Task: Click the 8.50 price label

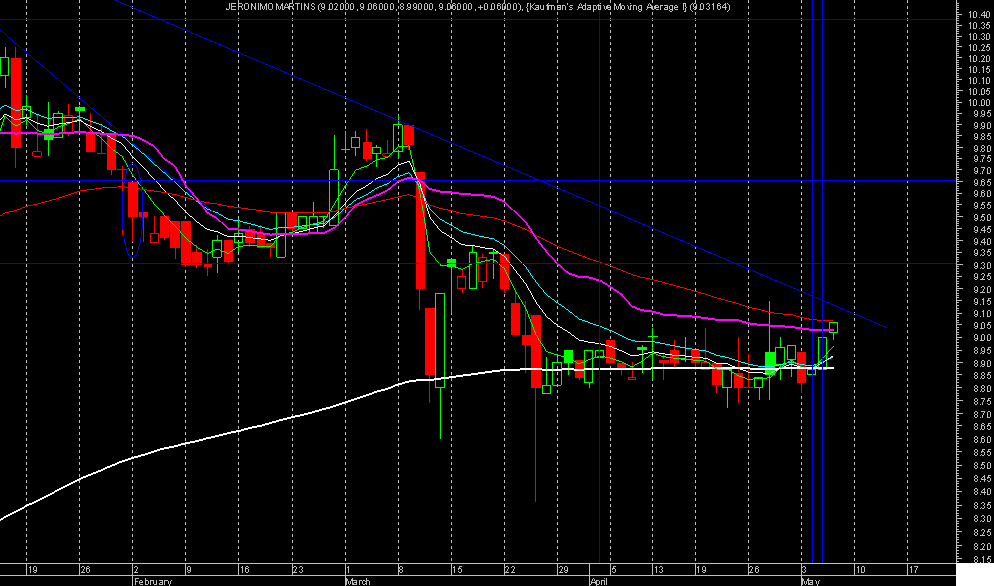Action: click(x=981, y=466)
